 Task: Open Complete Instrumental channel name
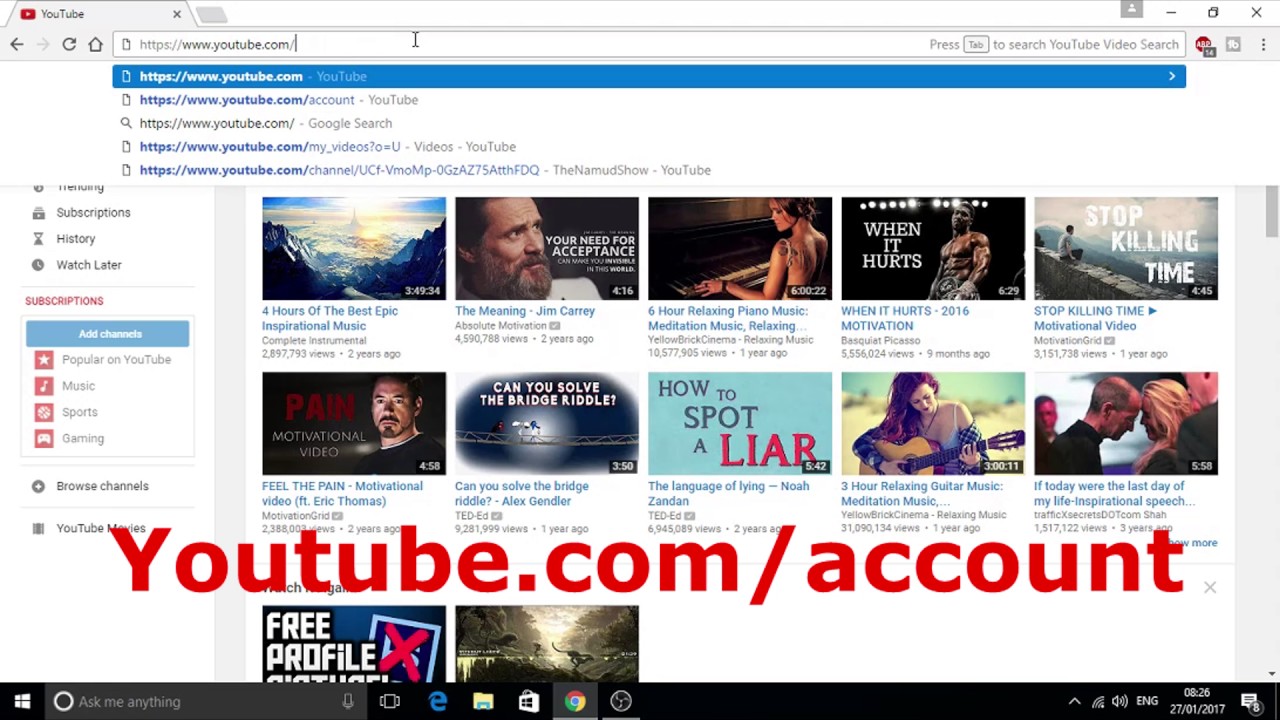pos(314,340)
